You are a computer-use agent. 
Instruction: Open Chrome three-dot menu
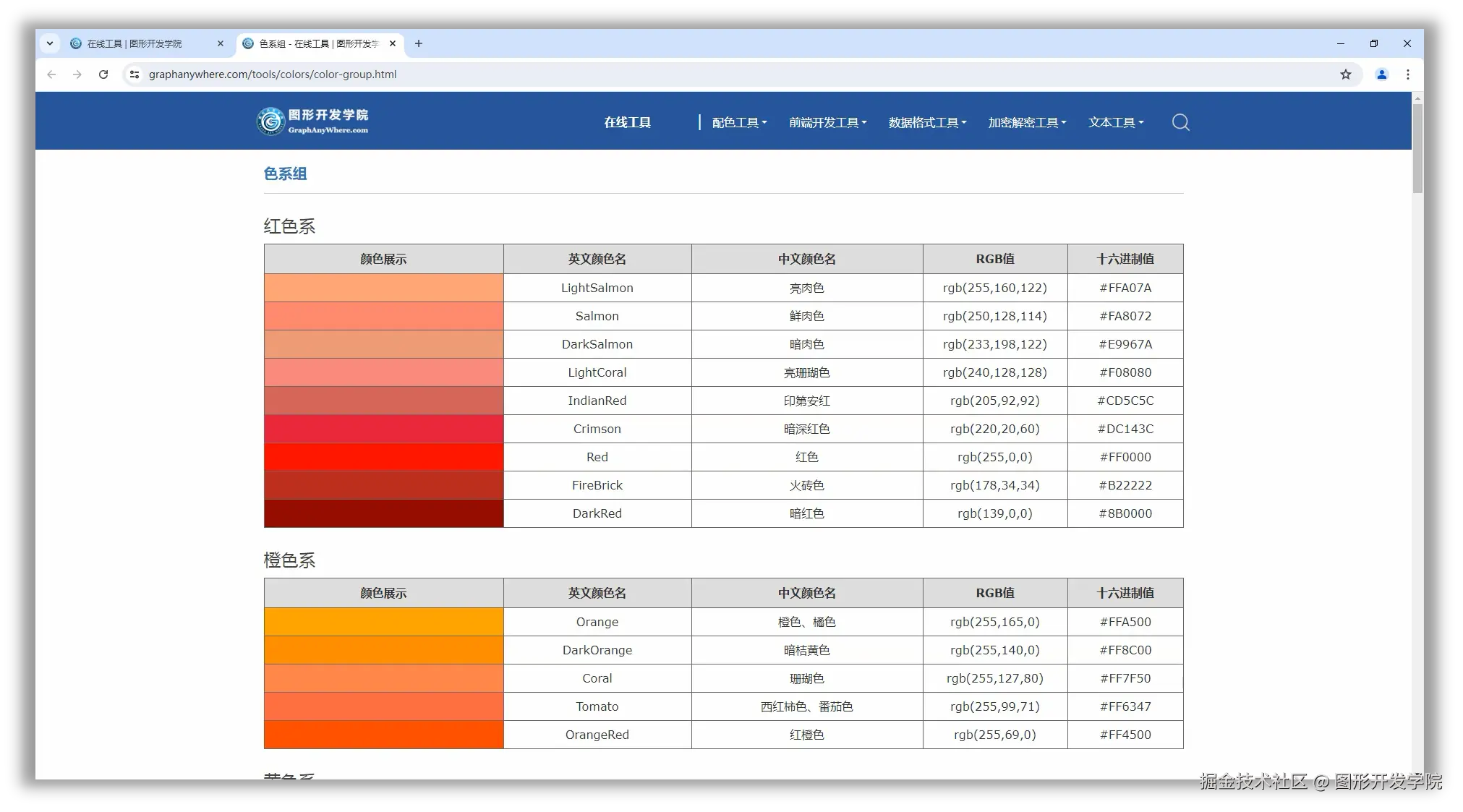tap(1407, 74)
